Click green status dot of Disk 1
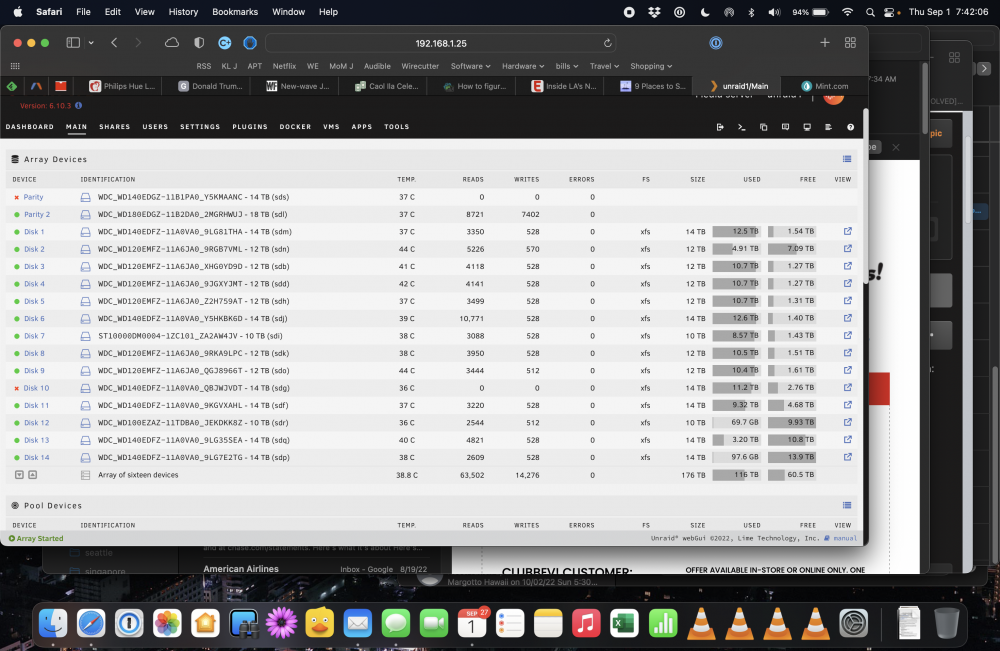This screenshot has height=651, width=1000. pos(17,232)
